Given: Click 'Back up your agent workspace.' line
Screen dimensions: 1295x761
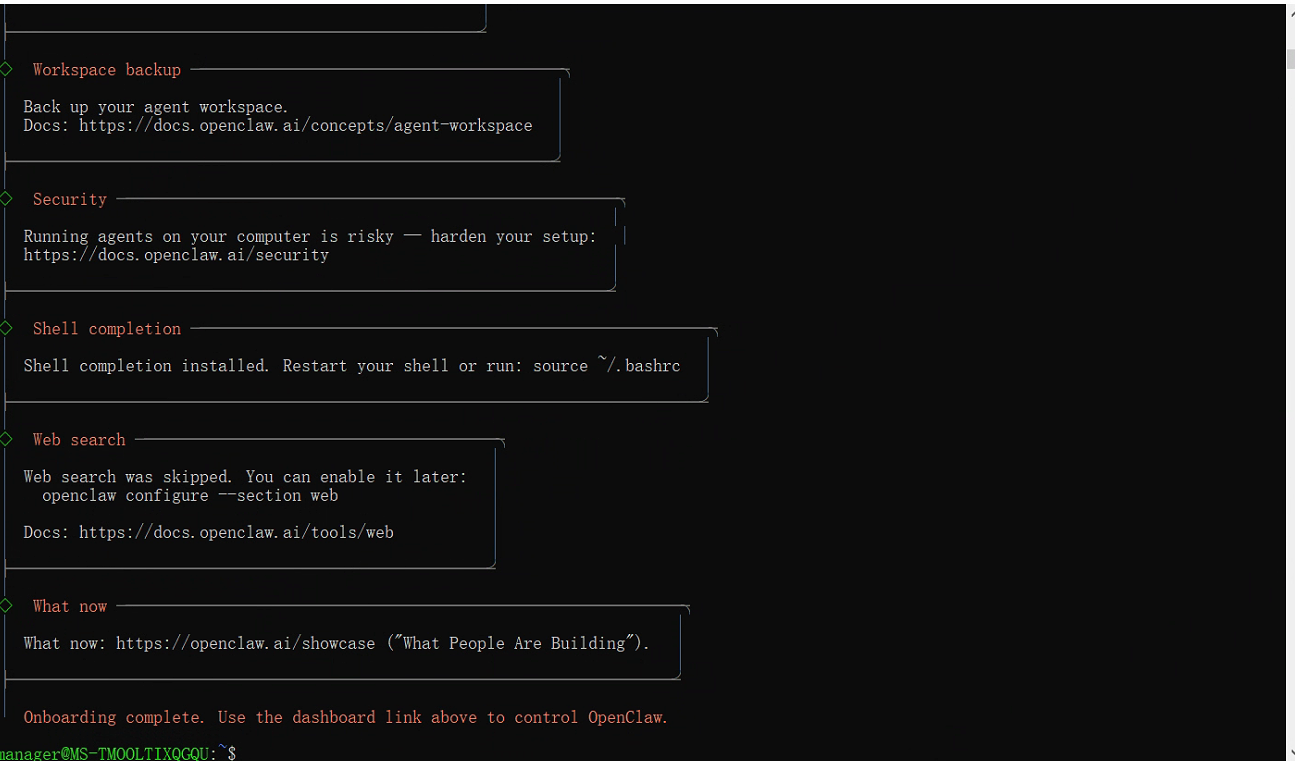Looking at the screenshot, I should tap(156, 107).
